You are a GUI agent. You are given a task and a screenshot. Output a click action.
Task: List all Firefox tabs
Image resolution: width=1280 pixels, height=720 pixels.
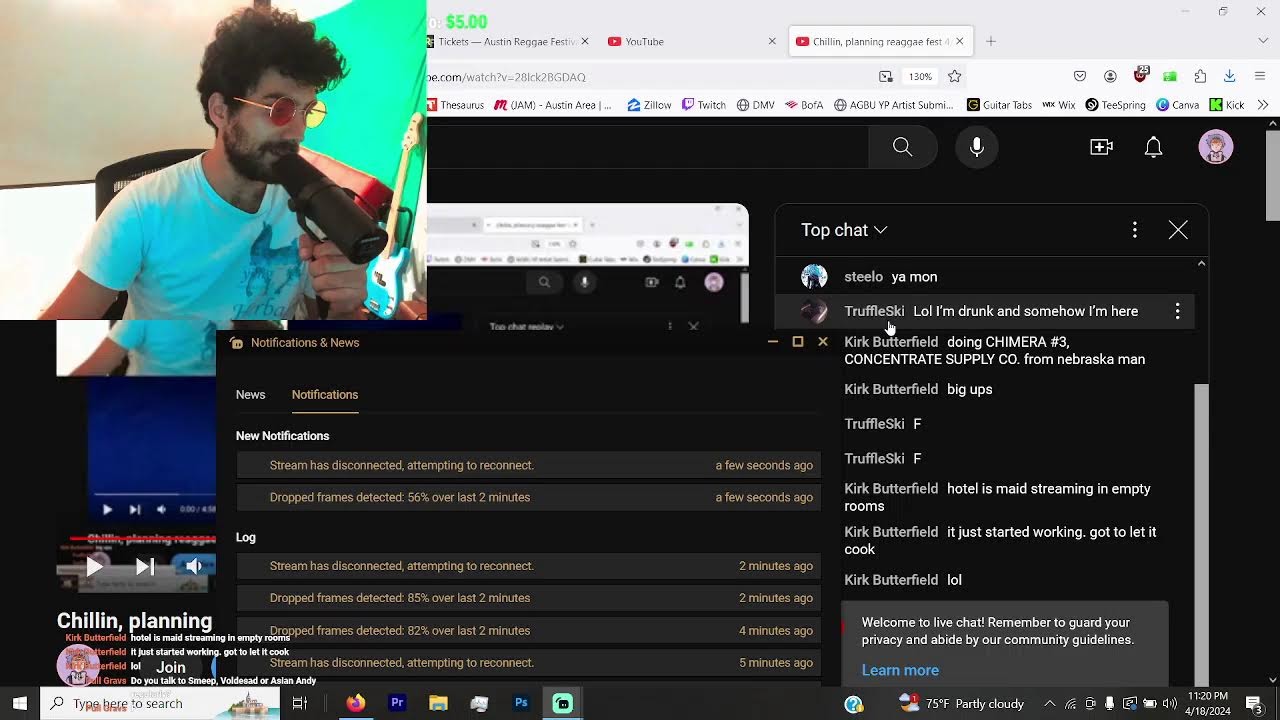click(x=1262, y=41)
